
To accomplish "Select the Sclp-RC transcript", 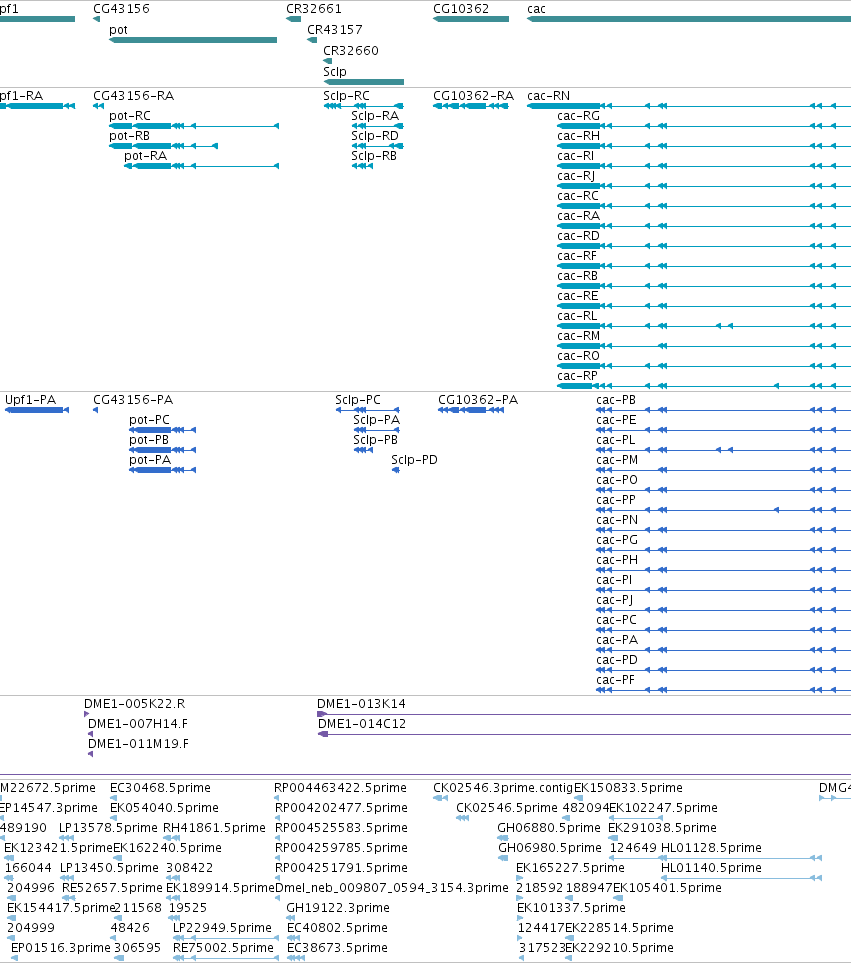I will (x=363, y=106).
